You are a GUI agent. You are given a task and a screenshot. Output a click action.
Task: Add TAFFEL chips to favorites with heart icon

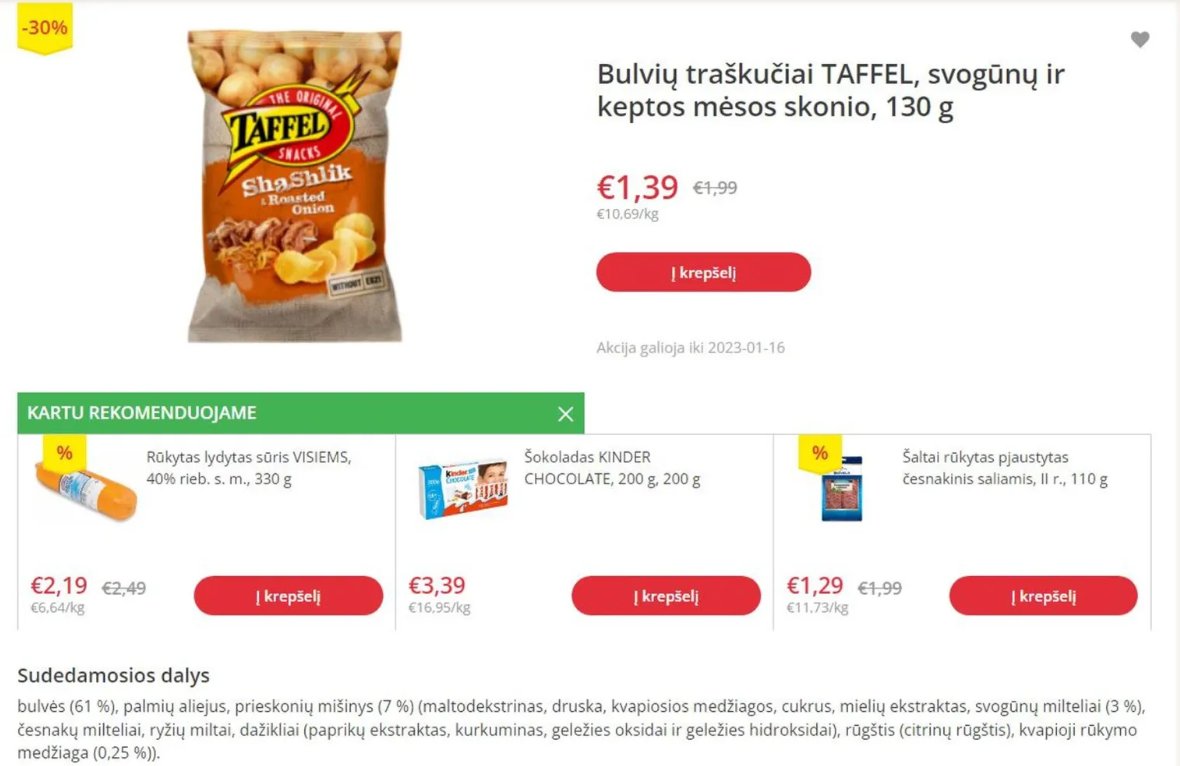(1140, 40)
